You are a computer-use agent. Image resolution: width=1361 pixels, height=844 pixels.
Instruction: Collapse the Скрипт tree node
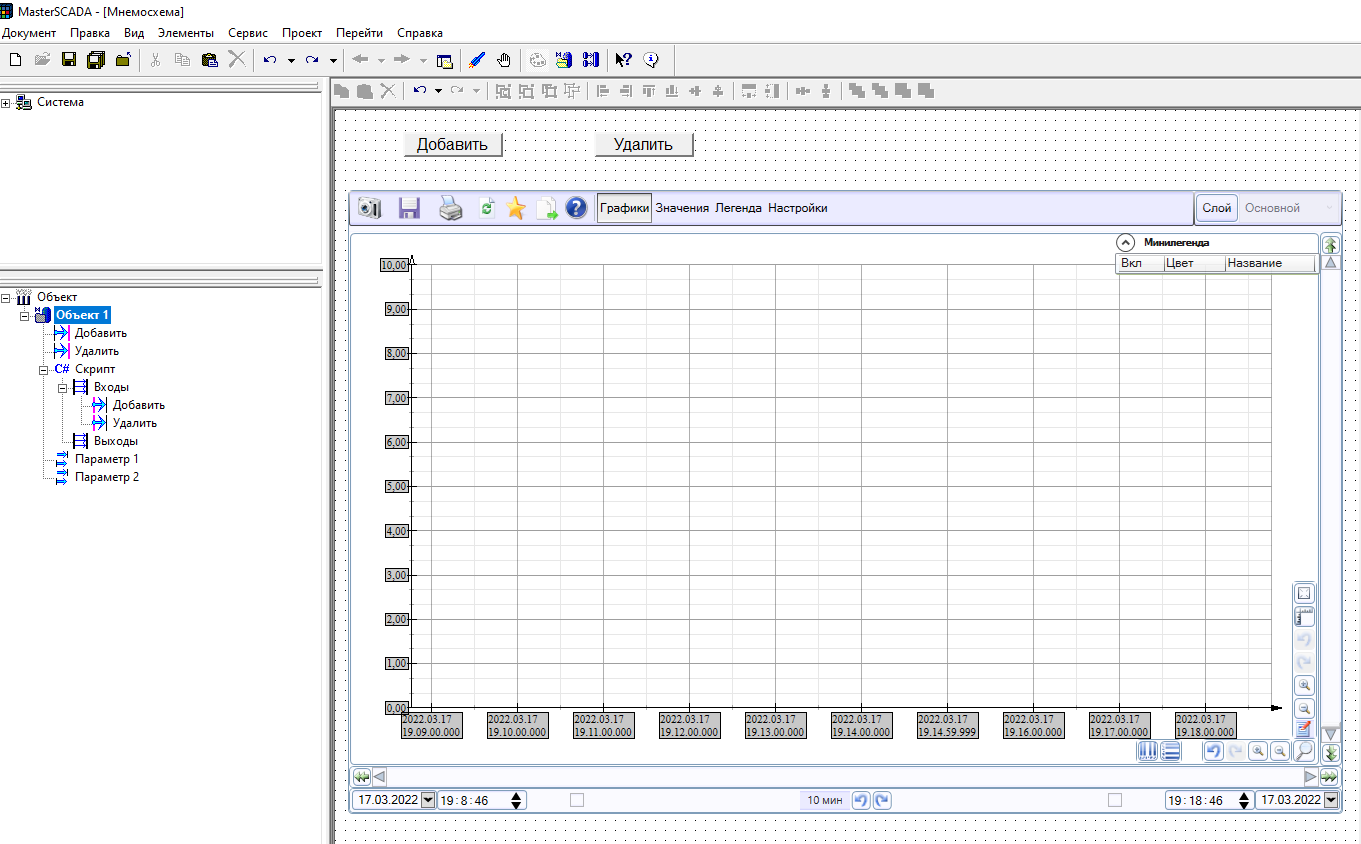point(44,369)
